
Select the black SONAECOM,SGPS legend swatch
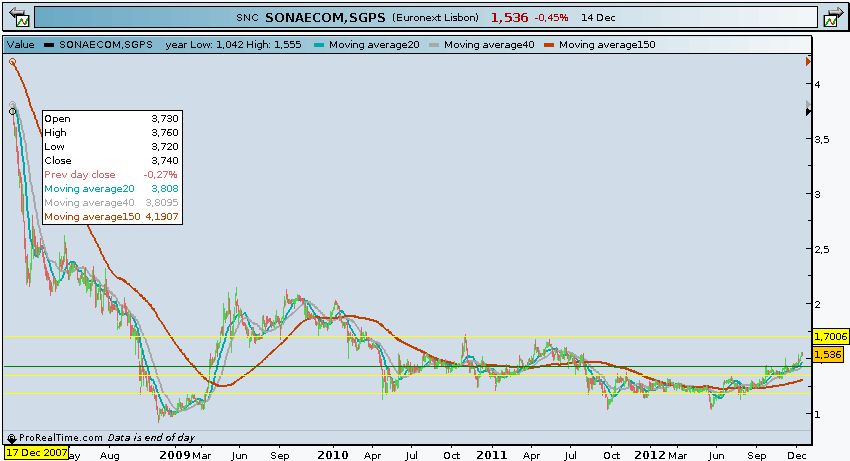(49, 45)
